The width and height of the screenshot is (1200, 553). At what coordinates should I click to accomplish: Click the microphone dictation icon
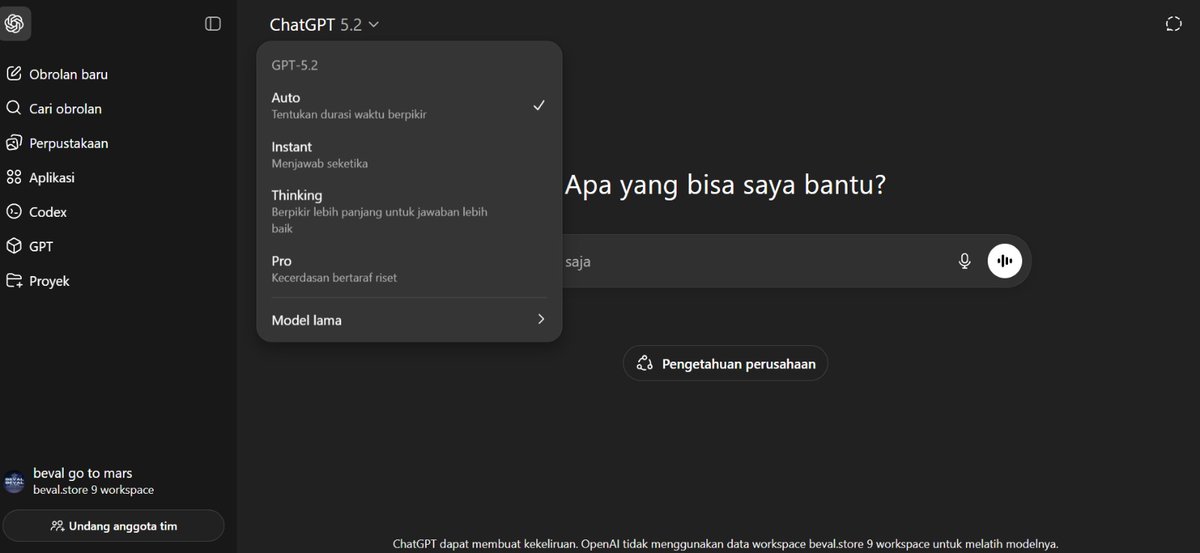(x=964, y=261)
